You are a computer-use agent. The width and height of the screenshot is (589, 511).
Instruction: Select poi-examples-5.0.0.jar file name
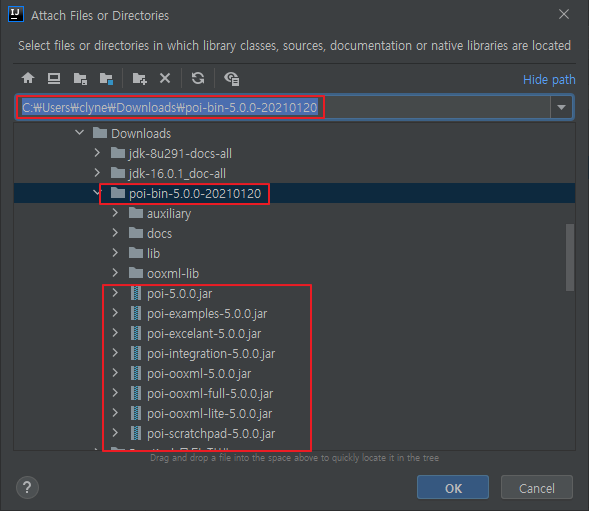pyautogui.click(x=207, y=313)
